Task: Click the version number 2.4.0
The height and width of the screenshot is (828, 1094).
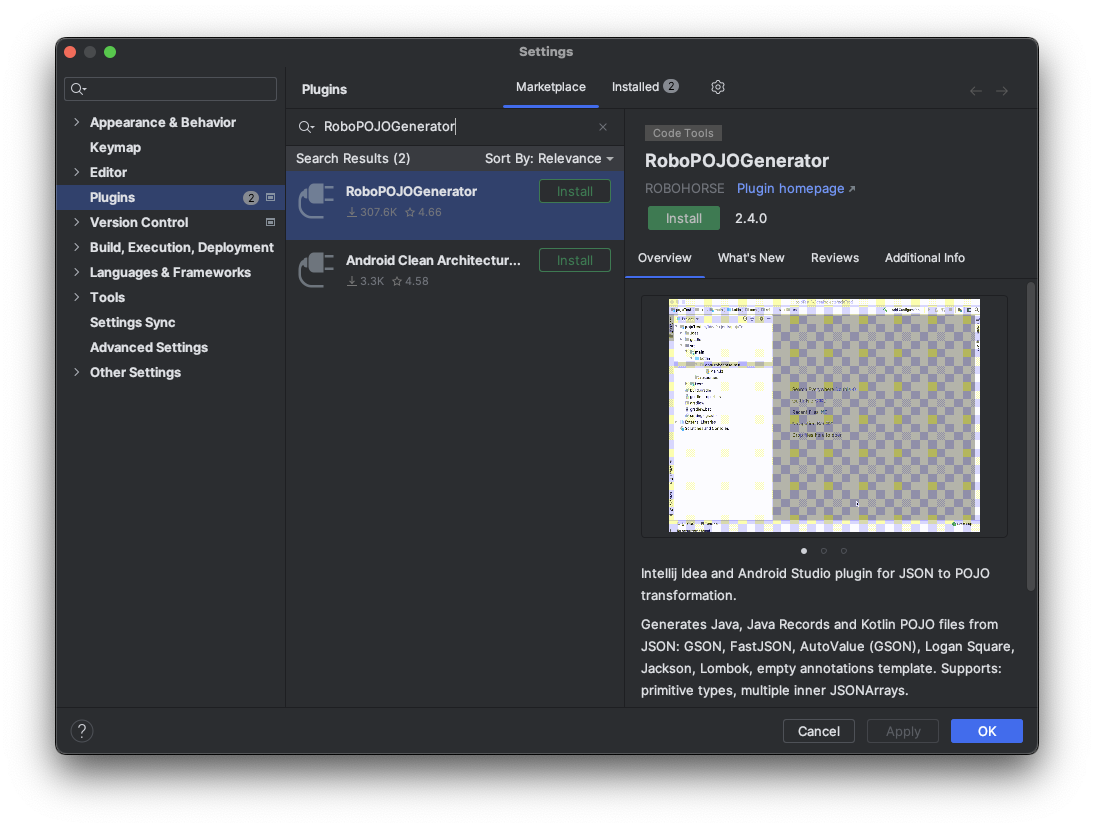Action: click(x=751, y=218)
